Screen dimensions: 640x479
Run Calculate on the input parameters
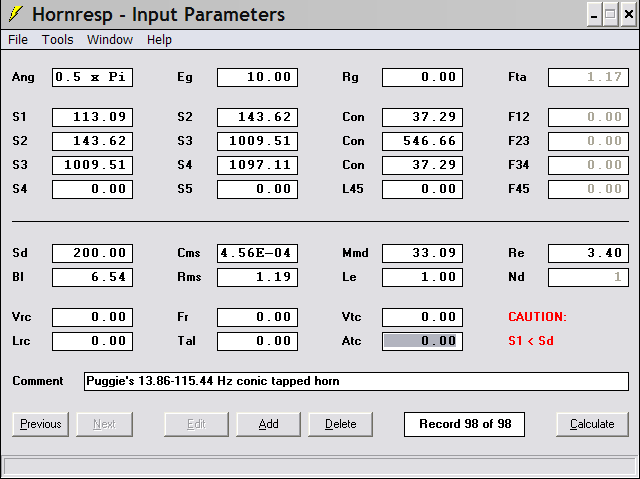pos(592,424)
